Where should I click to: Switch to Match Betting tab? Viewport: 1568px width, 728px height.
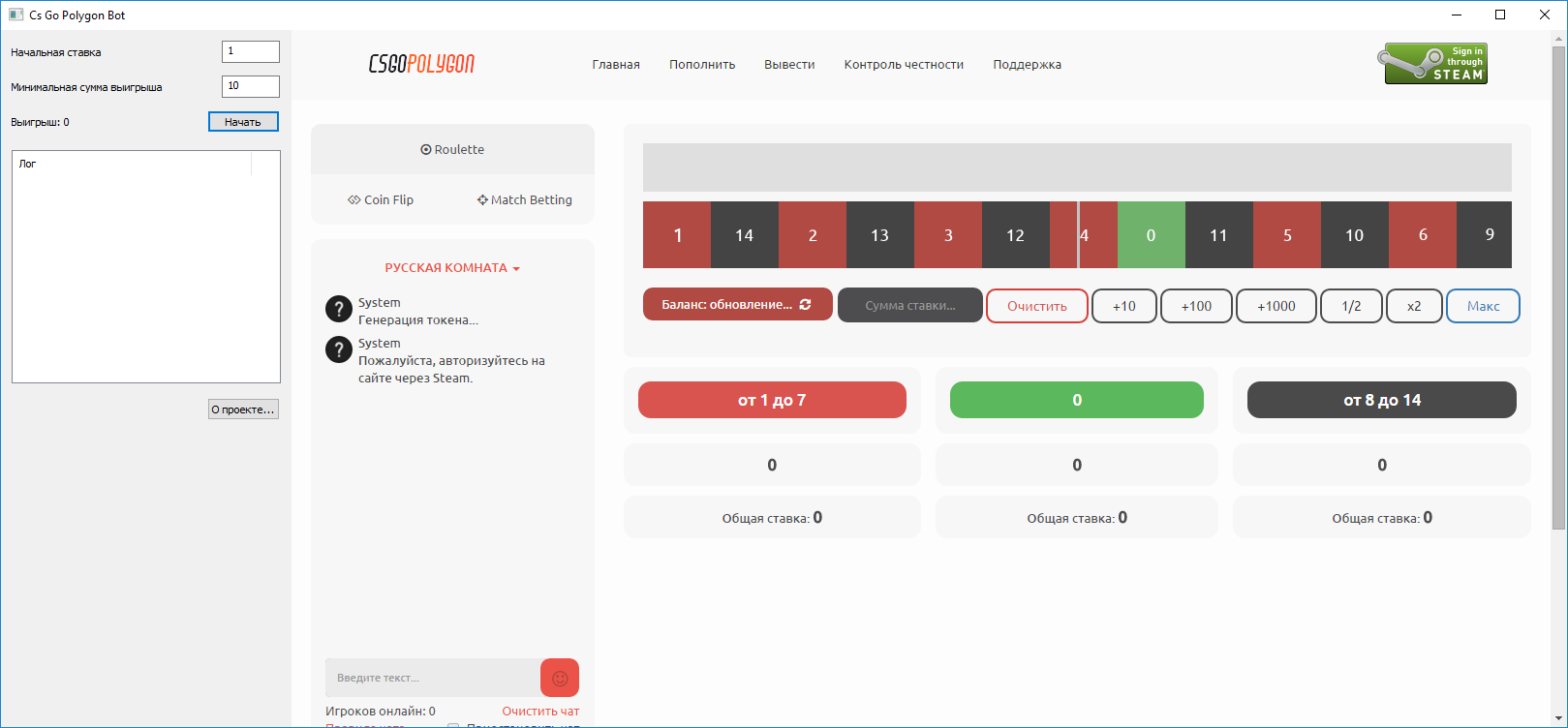tap(524, 199)
